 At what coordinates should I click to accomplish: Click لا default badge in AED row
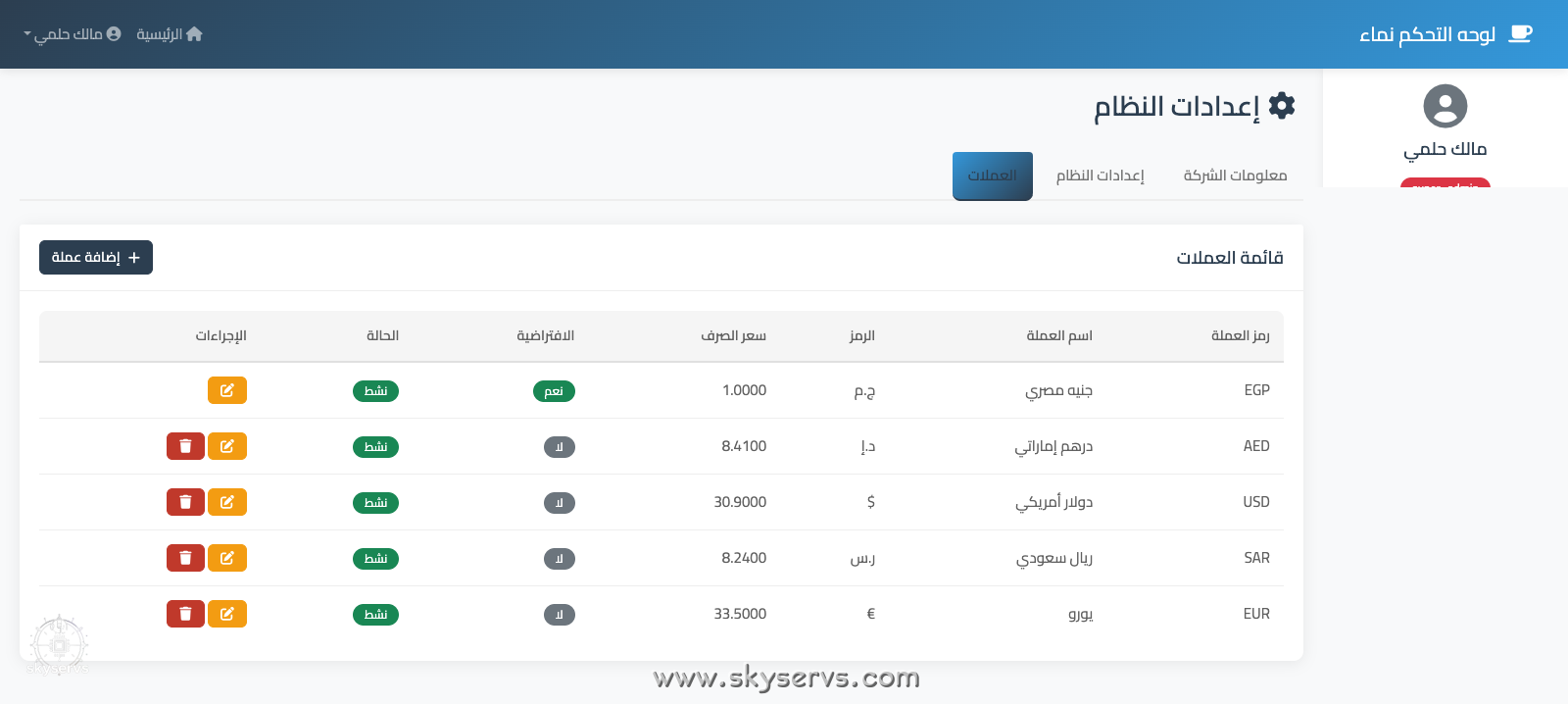(560, 447)
